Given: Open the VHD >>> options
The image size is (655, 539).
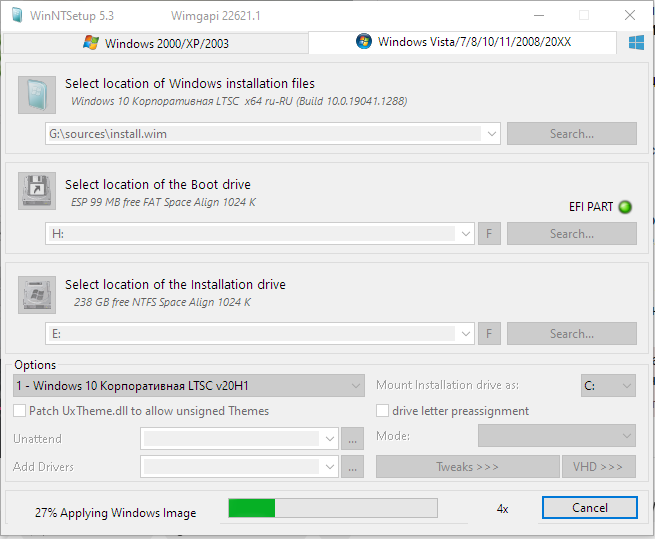Looking at the screenshot, I should 599,466.
